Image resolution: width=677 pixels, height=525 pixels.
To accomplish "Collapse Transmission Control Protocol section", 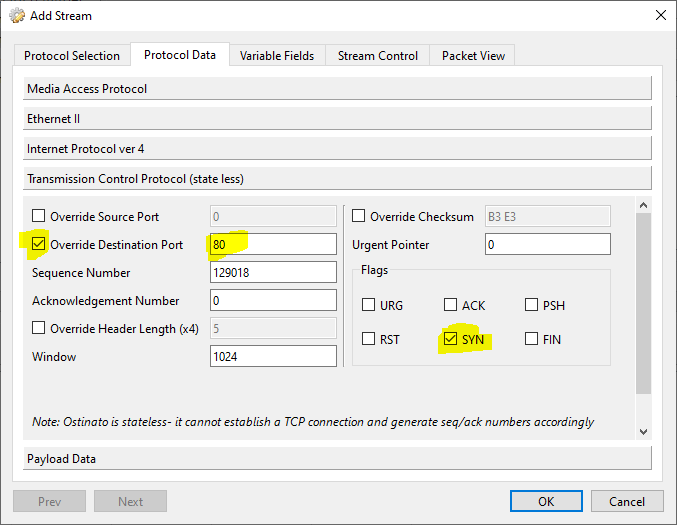I will [x=337, y=178].
